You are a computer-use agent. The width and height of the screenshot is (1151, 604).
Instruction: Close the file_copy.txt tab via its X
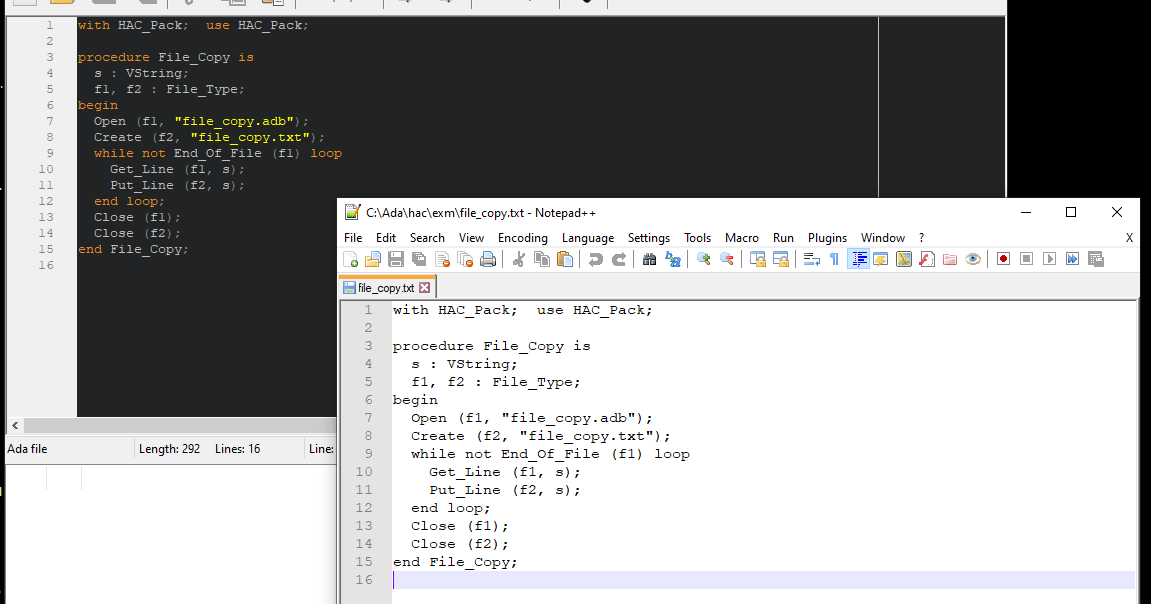[424, 286]
